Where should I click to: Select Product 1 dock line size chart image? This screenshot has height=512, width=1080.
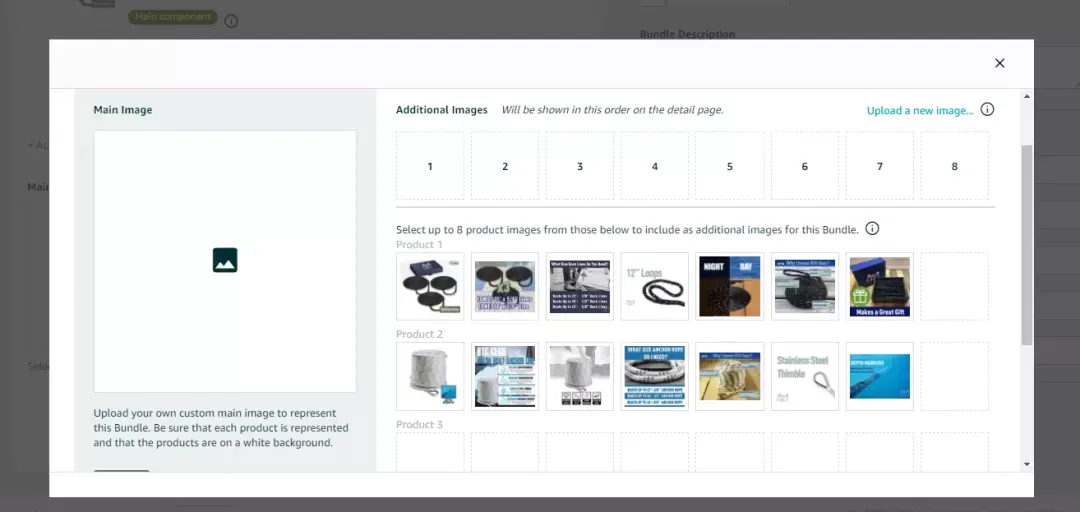click(x=579, y=287)
